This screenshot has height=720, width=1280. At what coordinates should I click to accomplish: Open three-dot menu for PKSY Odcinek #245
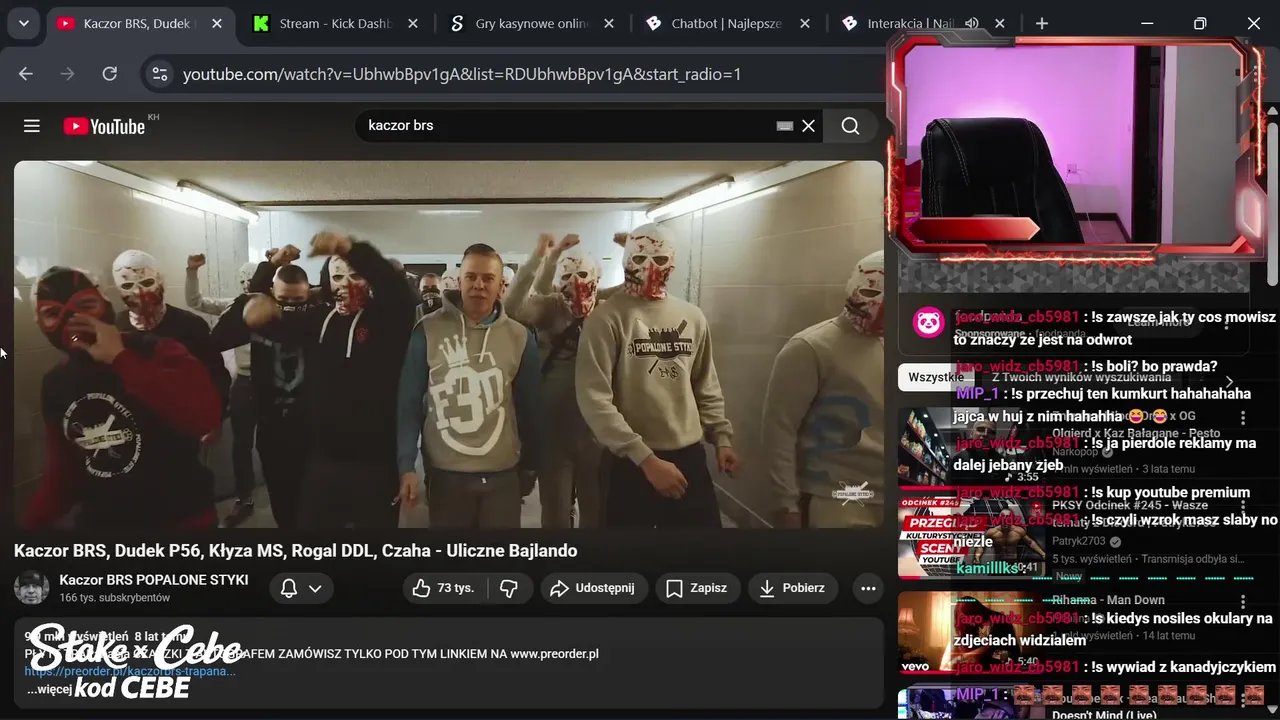point(1244,510)
